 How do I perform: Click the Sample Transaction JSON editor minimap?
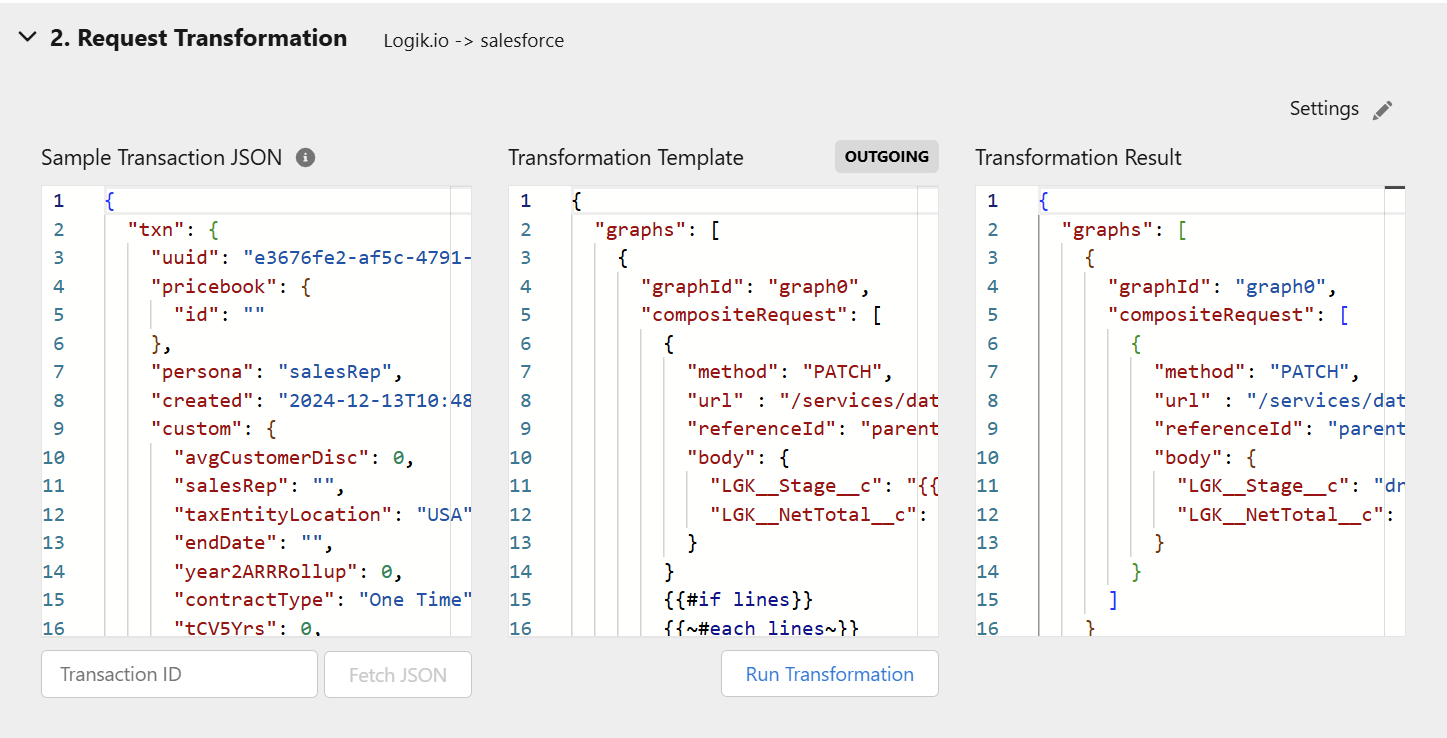(461, 411)
